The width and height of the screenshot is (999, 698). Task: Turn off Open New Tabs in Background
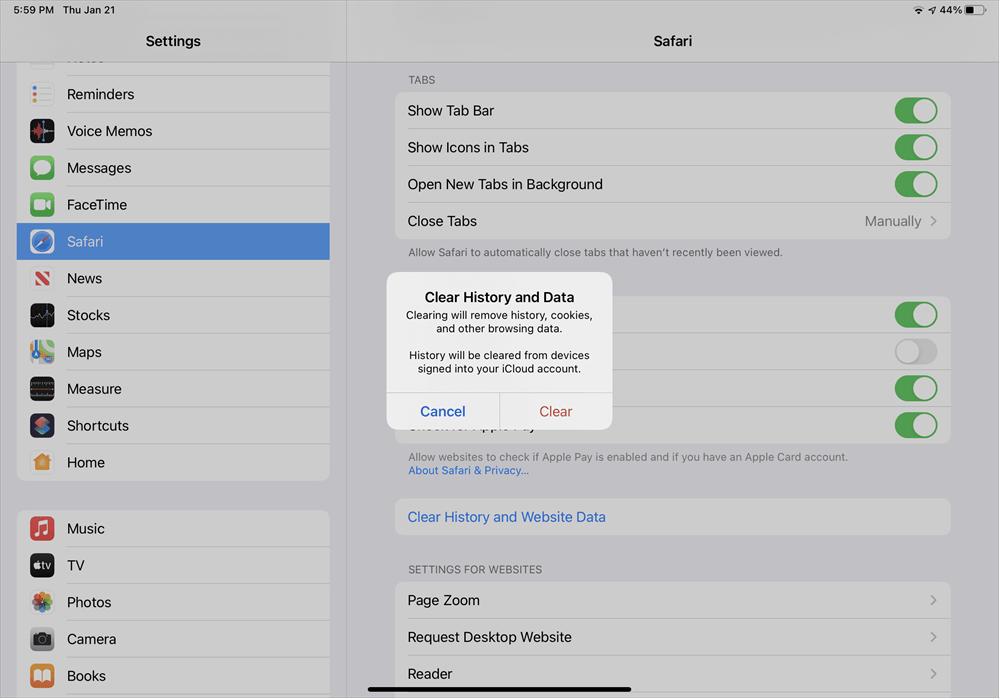(915, 185)
